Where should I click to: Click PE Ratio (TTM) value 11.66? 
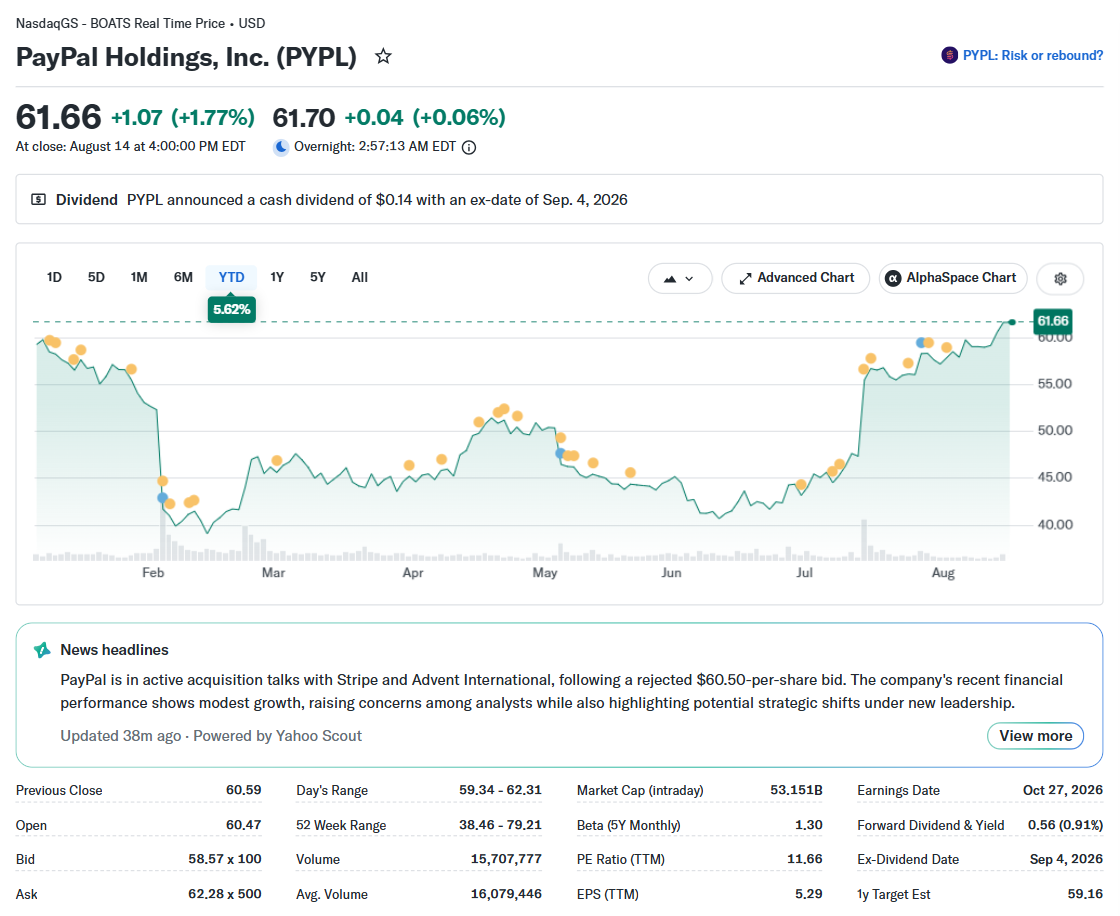(805, 859)
